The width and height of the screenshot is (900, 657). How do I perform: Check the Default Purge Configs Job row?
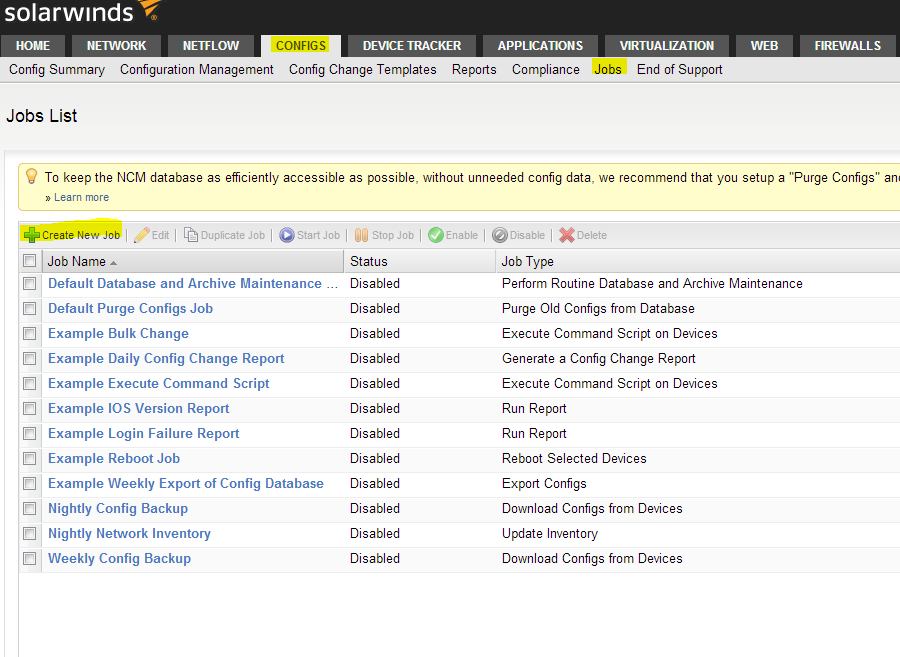pos(29,309)
